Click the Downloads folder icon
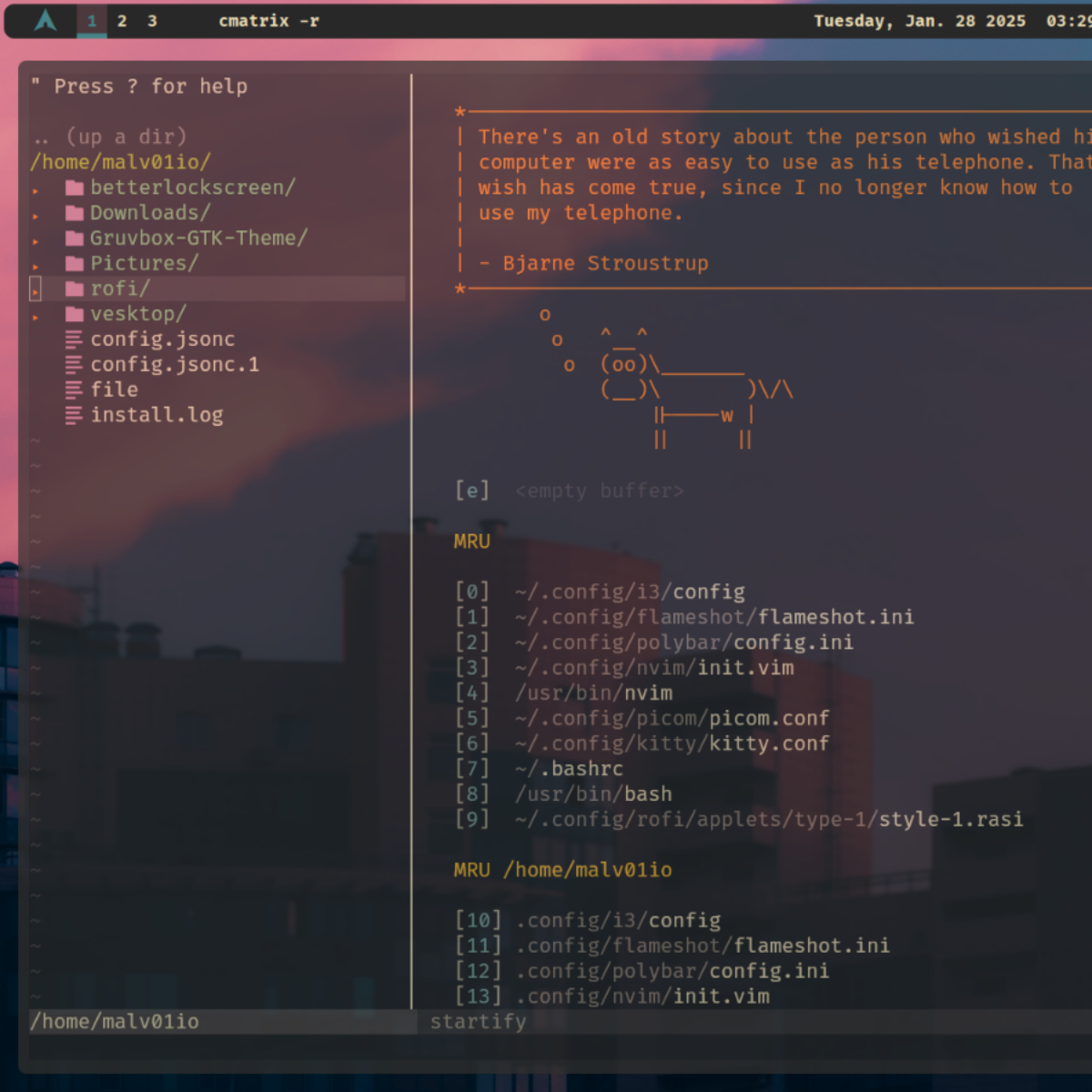Image resolution: width=1092 pixels, height=1092 pixels. pos(75,214)
